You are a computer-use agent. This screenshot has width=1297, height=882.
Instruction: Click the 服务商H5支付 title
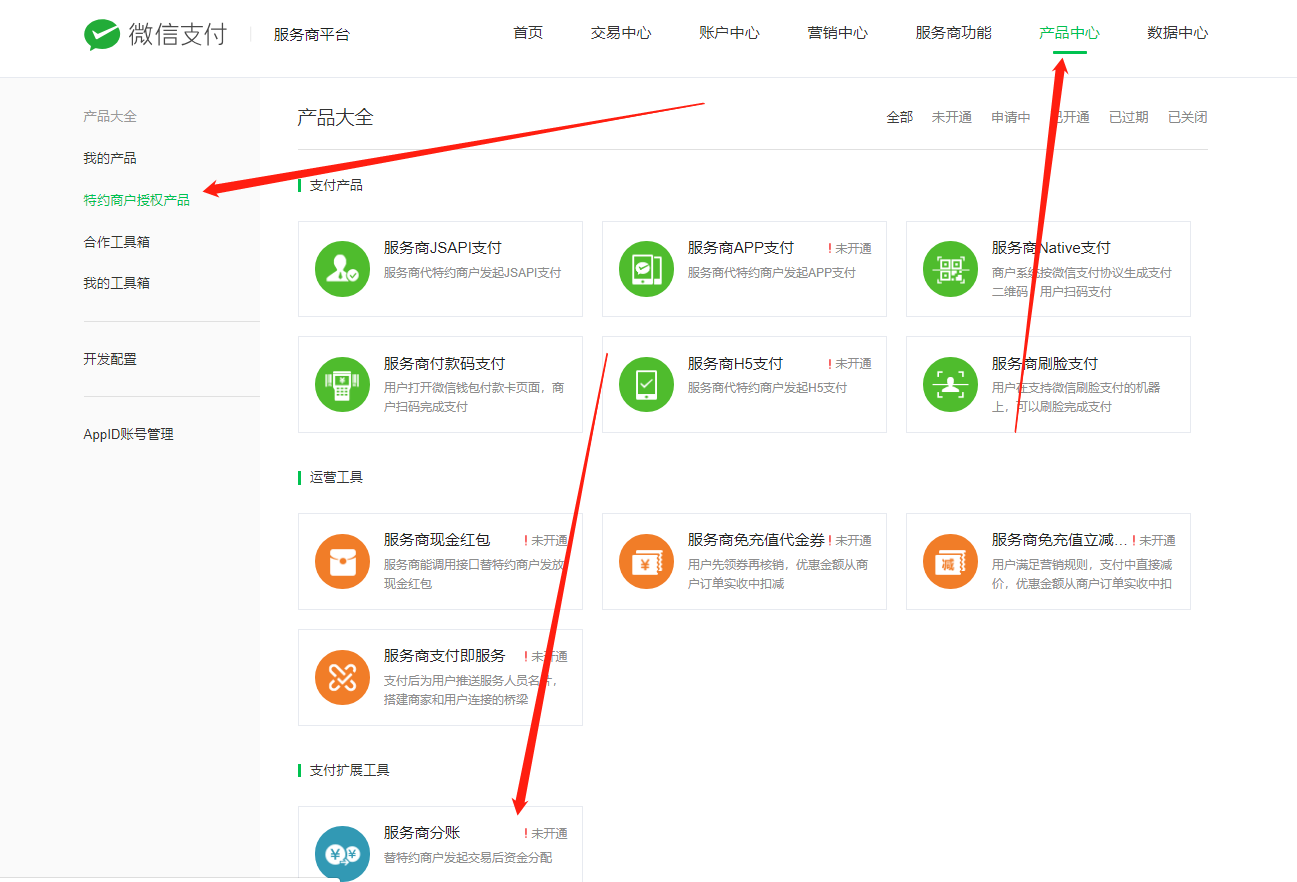point(735,364)
